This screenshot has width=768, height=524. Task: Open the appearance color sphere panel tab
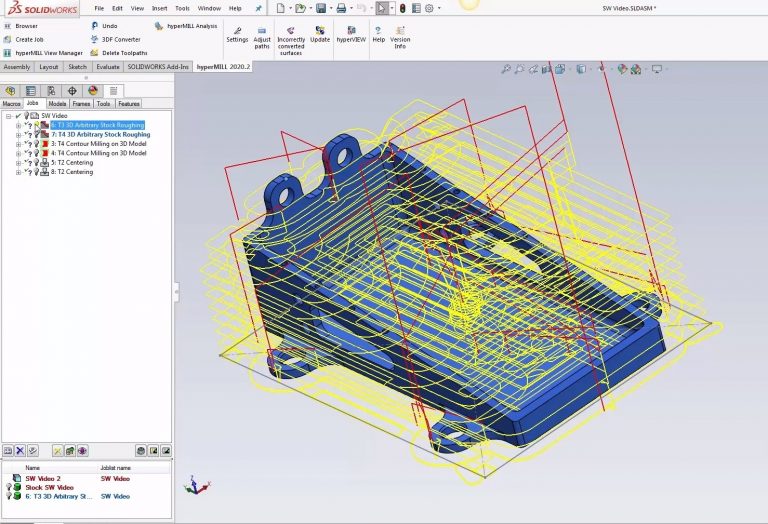[93, 90]
